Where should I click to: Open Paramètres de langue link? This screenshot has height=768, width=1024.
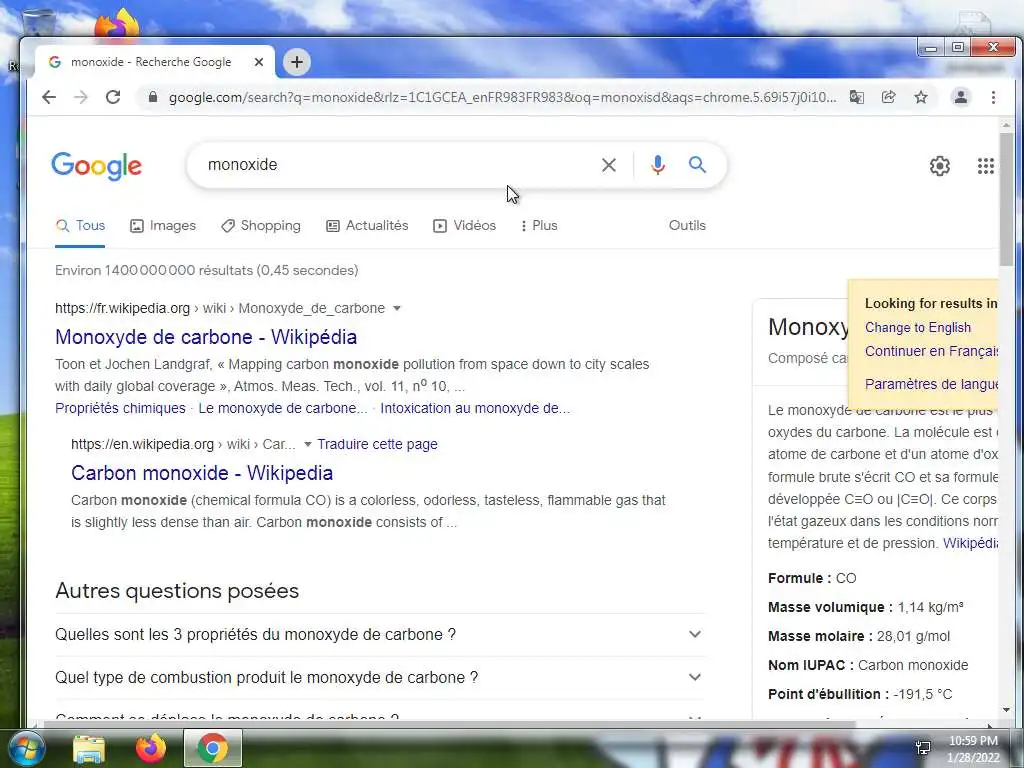coord(931,384)
